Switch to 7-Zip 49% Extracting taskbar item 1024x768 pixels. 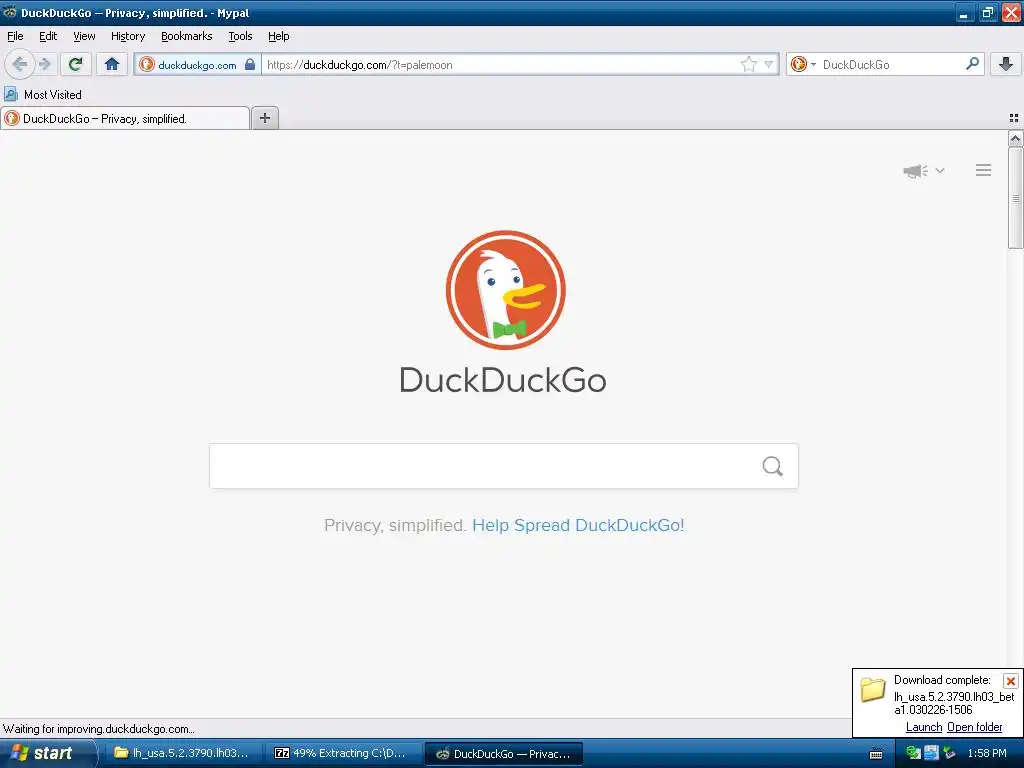(x=341, y=753)
